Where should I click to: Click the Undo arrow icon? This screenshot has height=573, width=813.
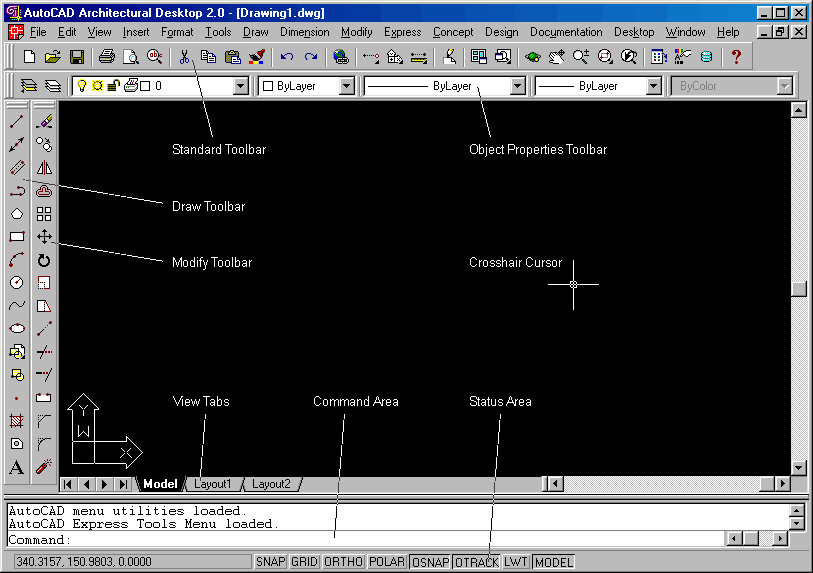click(x=287, y=57)
